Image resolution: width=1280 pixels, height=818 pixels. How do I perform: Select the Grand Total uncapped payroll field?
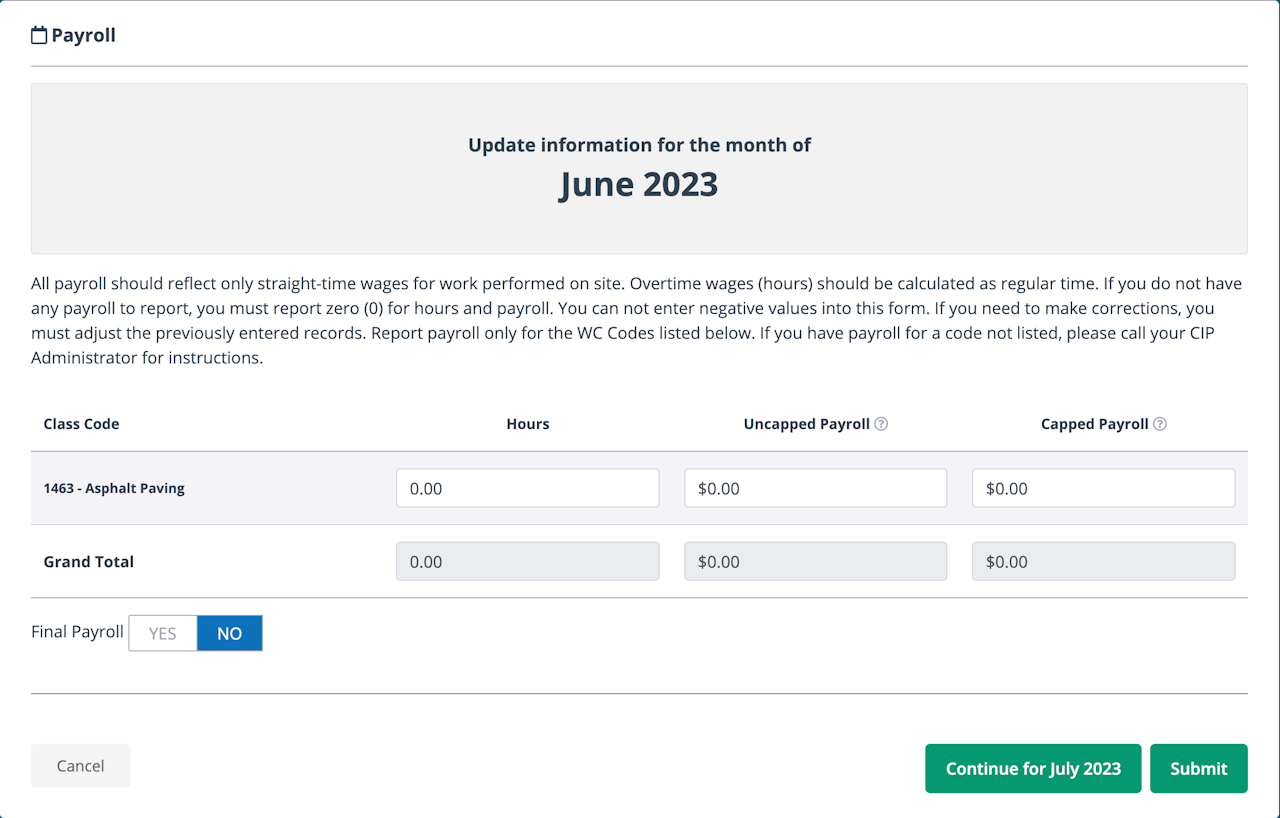coord(815,562)
